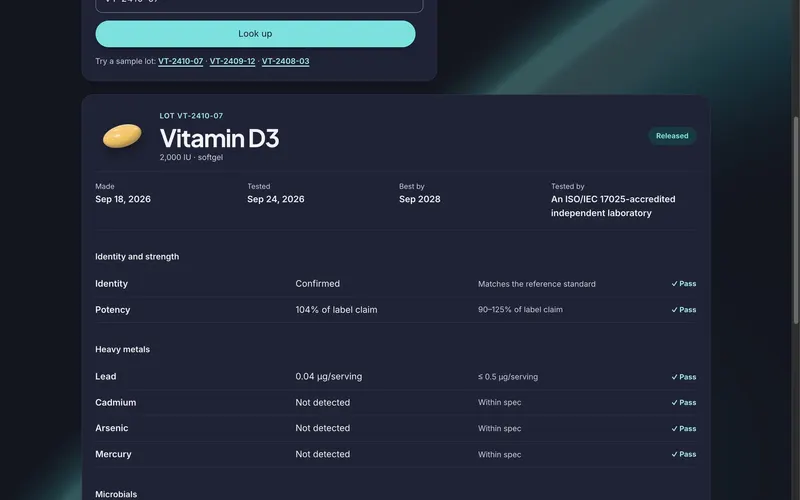Click '90–125% of label claim' spec
This screenshot has width=800, height=500.
(520, 310)
